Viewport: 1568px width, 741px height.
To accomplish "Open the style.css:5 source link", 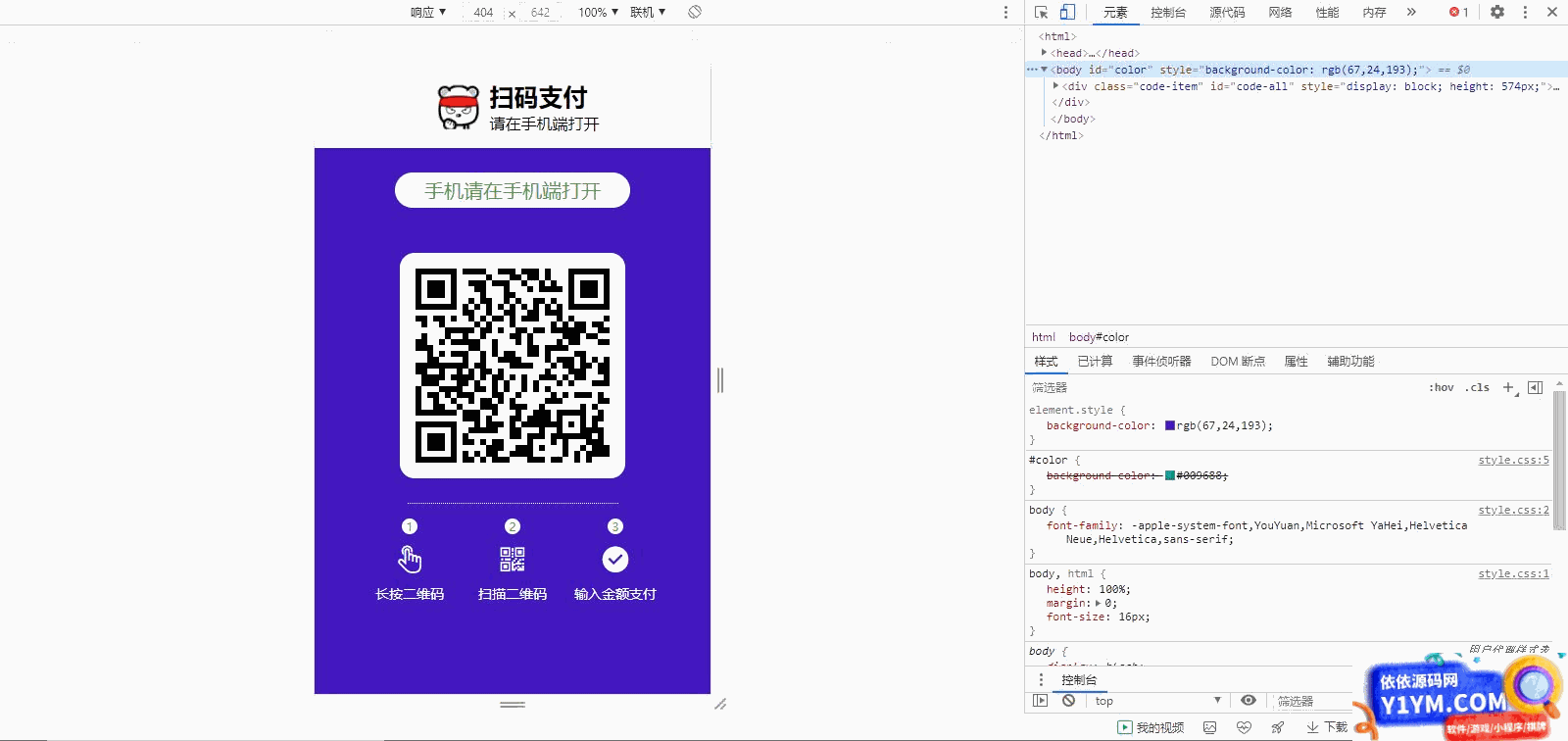I will point(1513,460).
